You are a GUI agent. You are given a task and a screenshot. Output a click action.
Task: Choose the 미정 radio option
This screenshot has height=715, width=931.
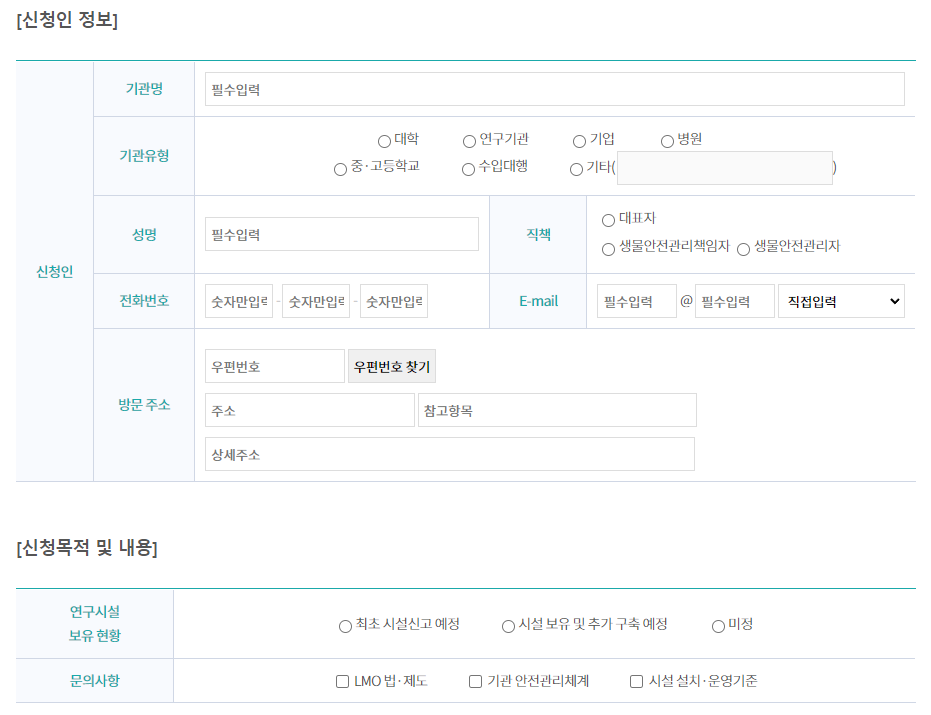718,627
